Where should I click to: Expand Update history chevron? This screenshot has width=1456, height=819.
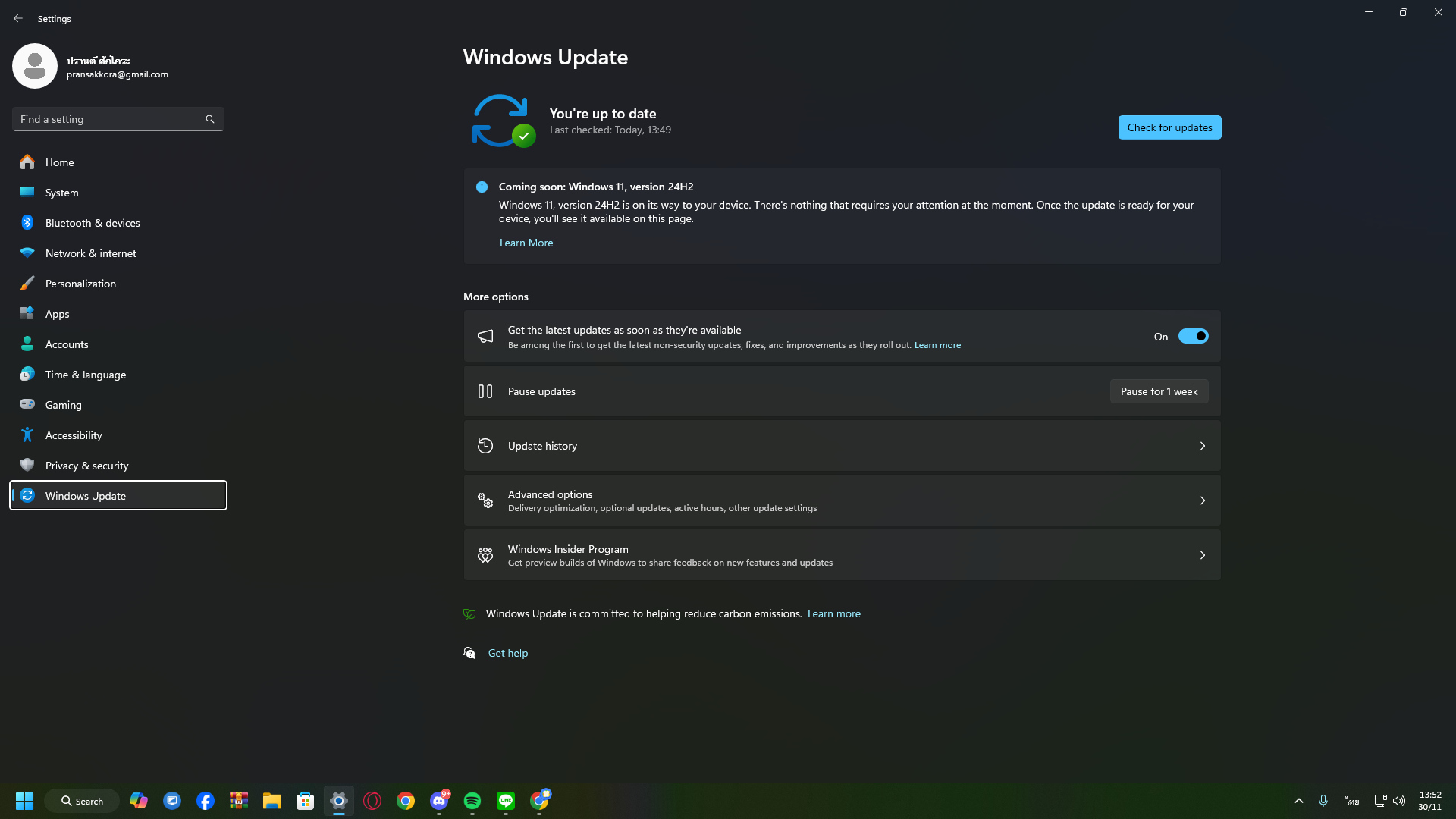[x=1203, y=446]
